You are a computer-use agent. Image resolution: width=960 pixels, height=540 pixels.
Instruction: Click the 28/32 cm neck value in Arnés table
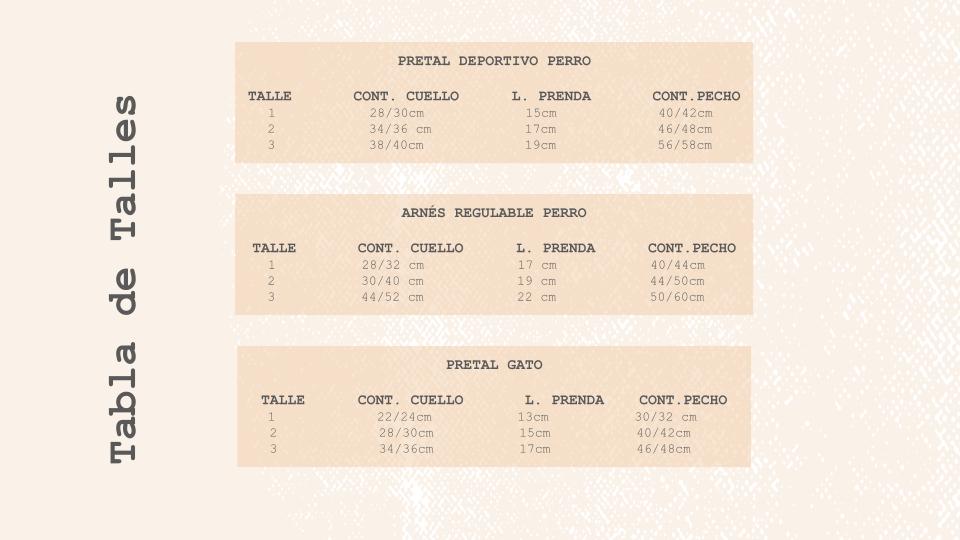392,265
